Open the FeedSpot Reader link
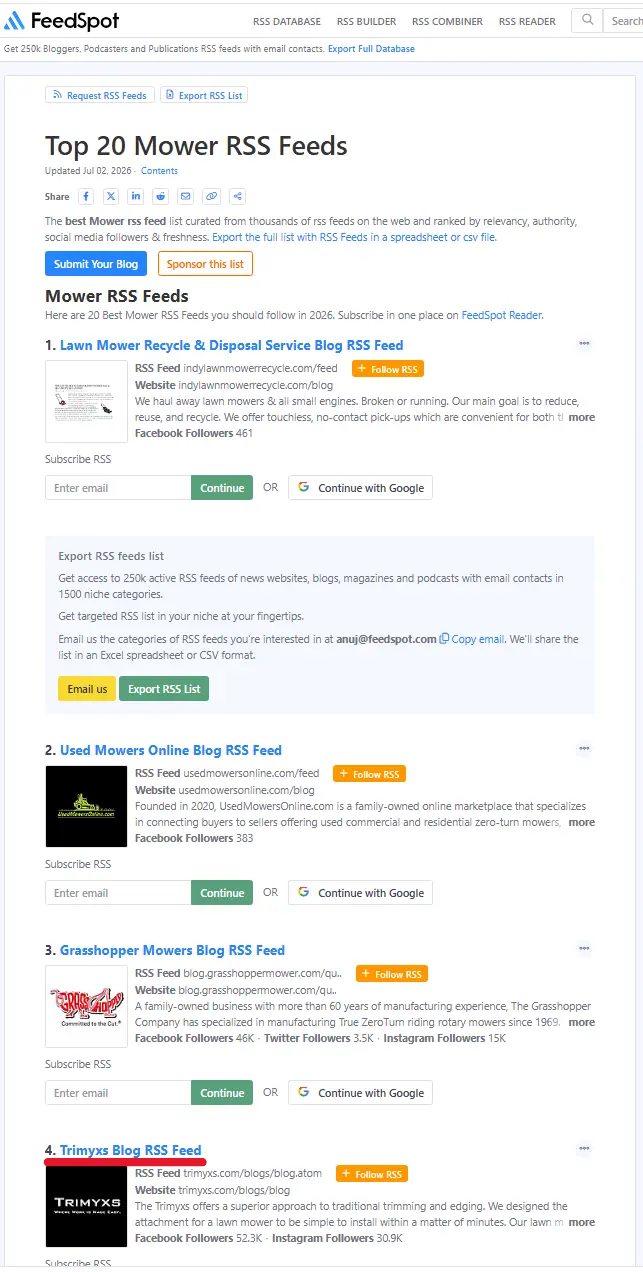Screen dimensions: 643x1272 tap(502, 315)
